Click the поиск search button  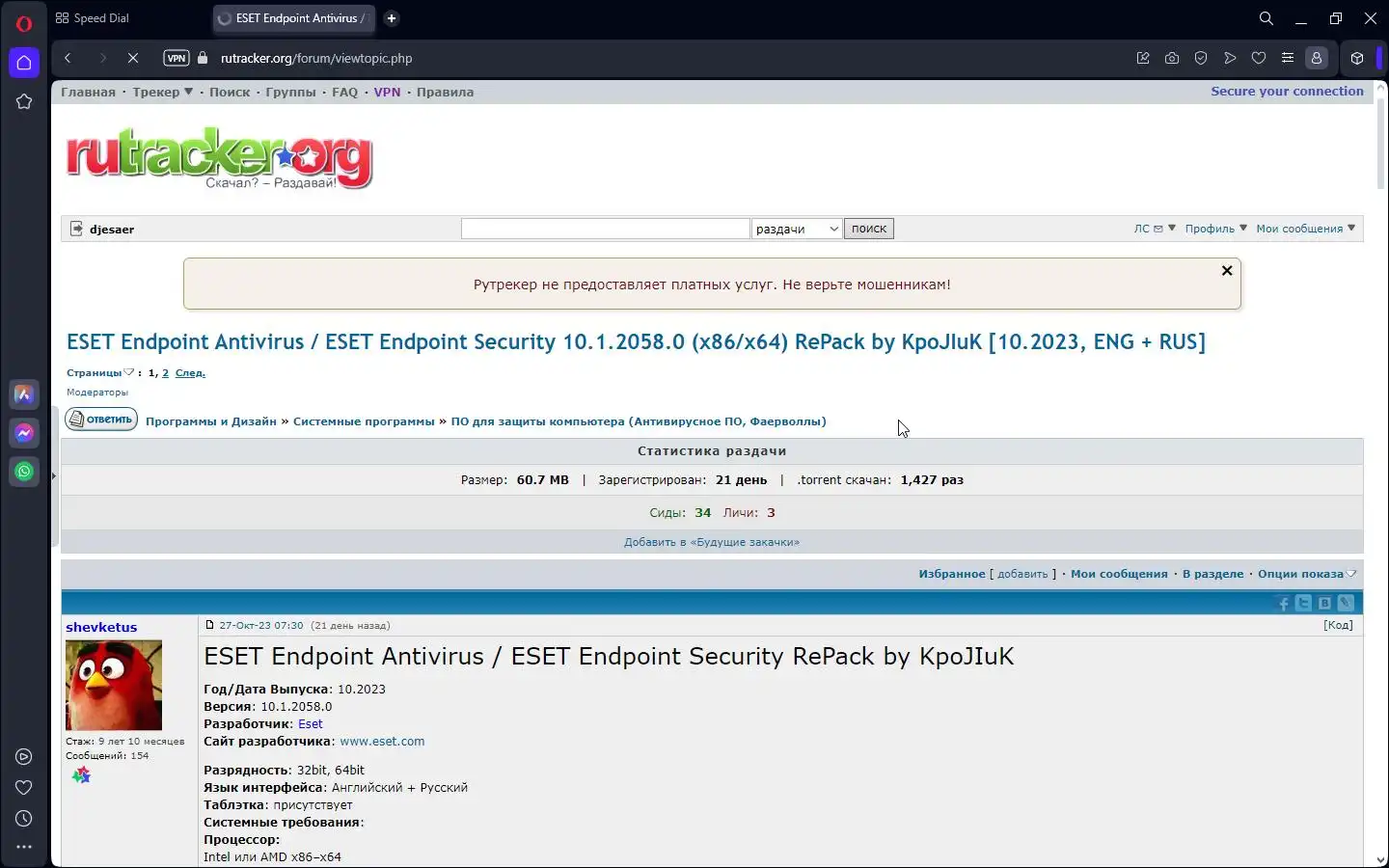tap(868, 229)
